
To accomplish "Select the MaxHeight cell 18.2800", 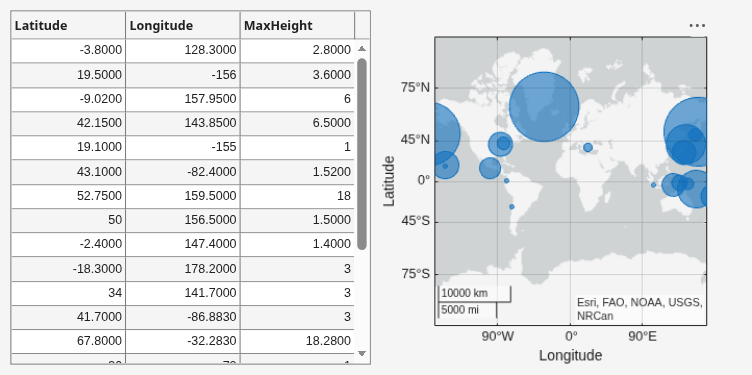I will point(297,341).
